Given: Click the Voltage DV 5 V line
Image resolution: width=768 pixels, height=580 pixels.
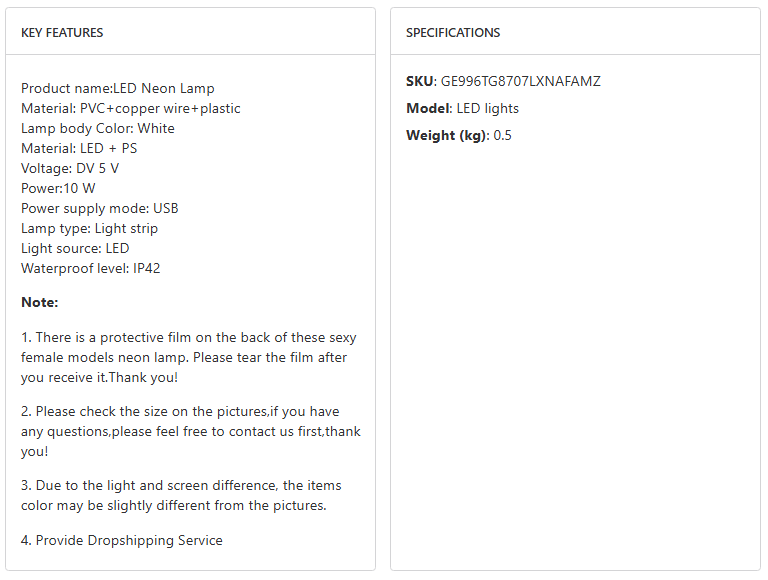Looking at the screenshot, I should [70, 168].
